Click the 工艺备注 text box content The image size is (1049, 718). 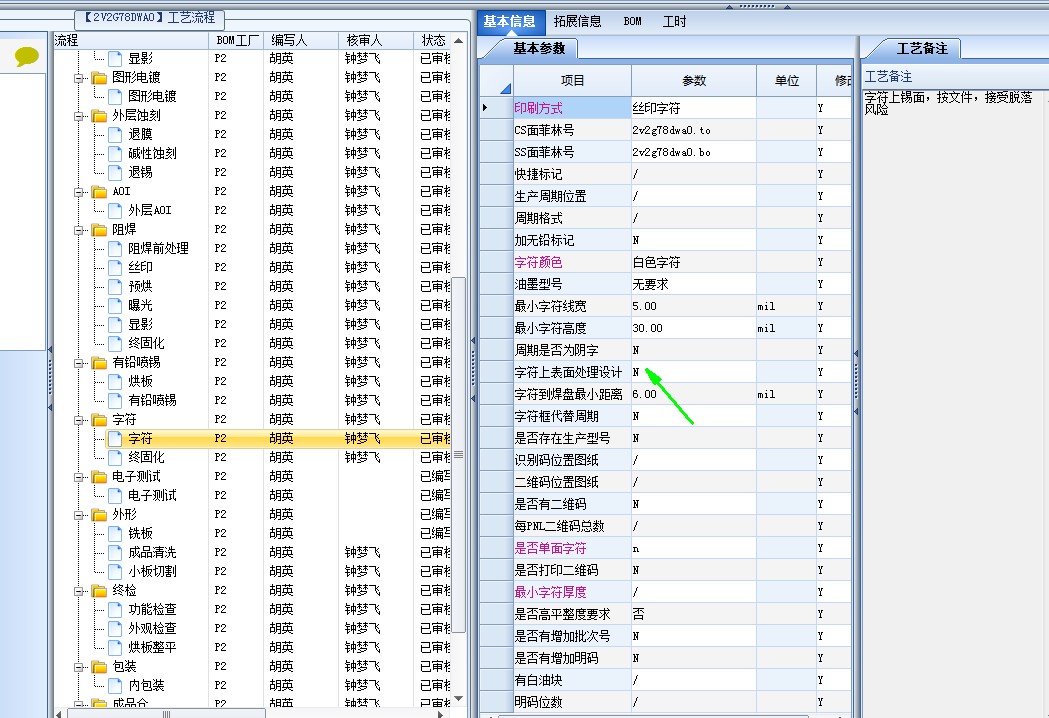(x=948, y=103)
